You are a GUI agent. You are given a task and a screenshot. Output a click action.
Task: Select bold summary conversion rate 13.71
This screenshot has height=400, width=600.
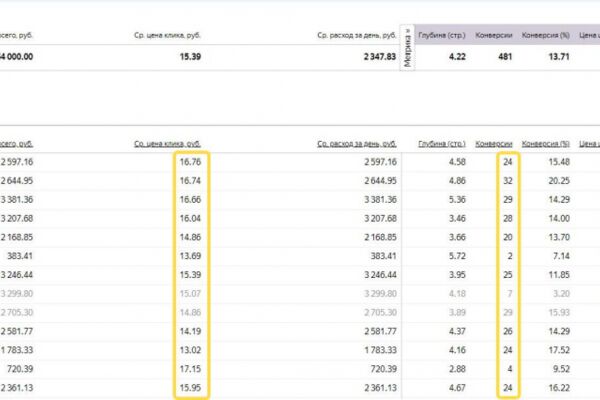click(x=559, y=57)
